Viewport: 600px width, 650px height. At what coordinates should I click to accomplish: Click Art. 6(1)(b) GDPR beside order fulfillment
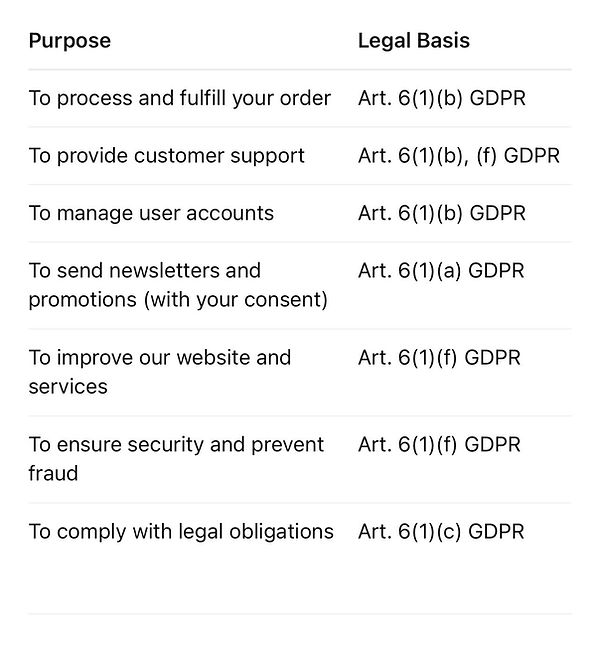[442, 99]
